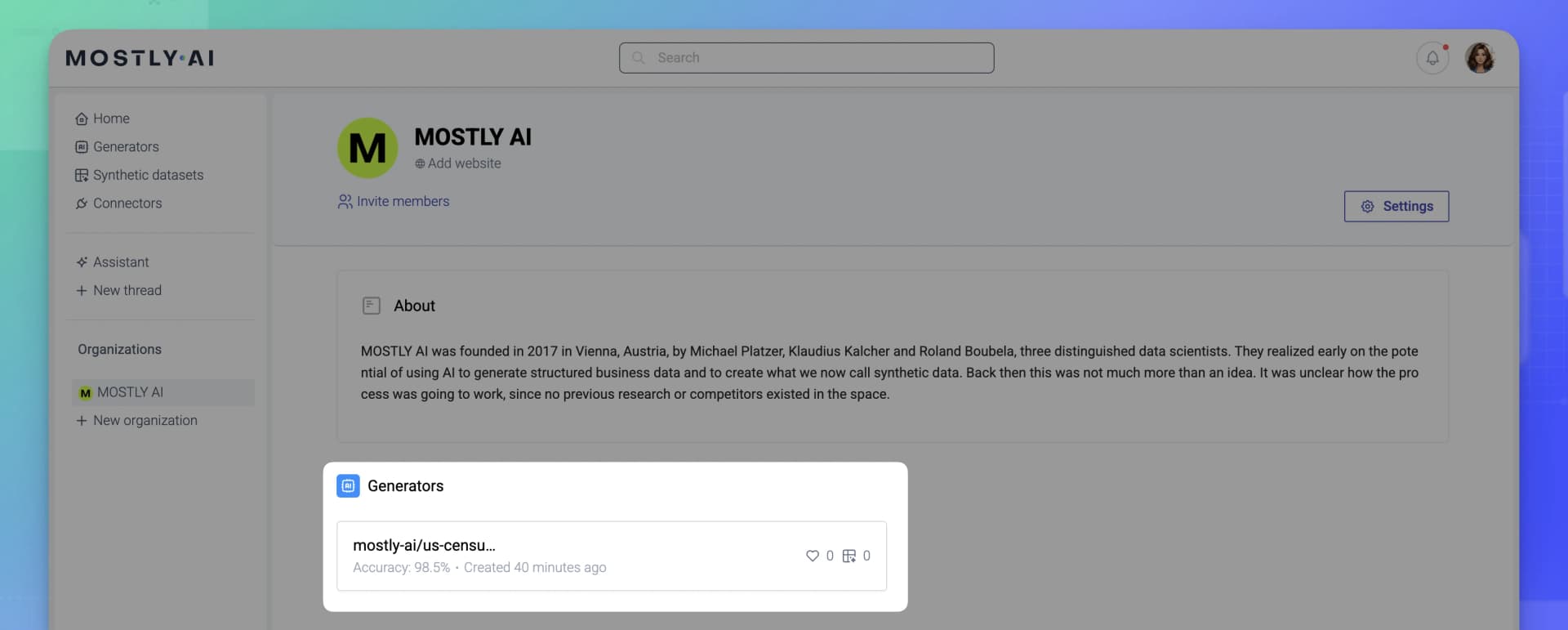
Task: Click the Generators section heading
Action: [406, 486]
